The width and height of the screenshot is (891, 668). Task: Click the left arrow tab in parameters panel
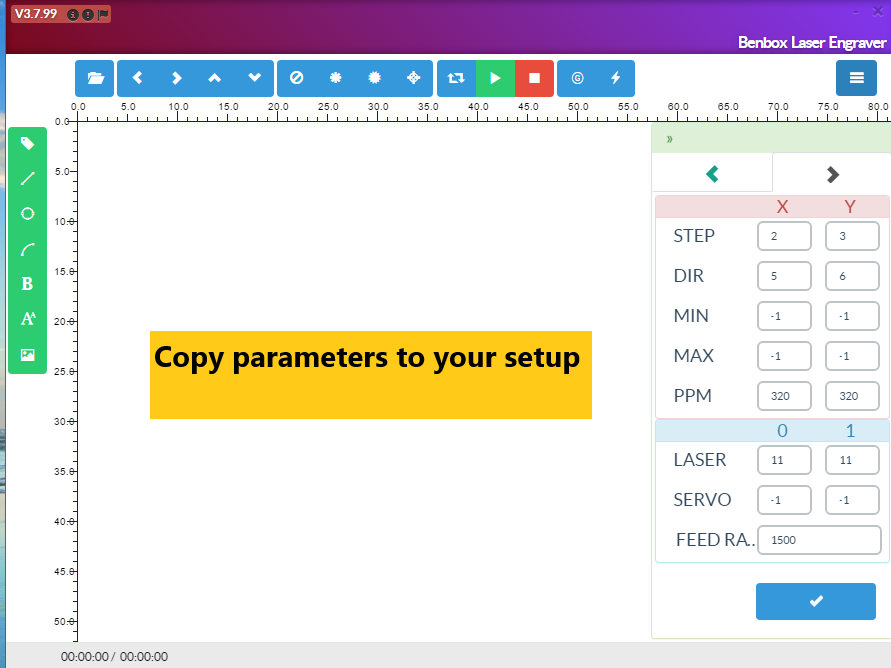pos(711,172)
